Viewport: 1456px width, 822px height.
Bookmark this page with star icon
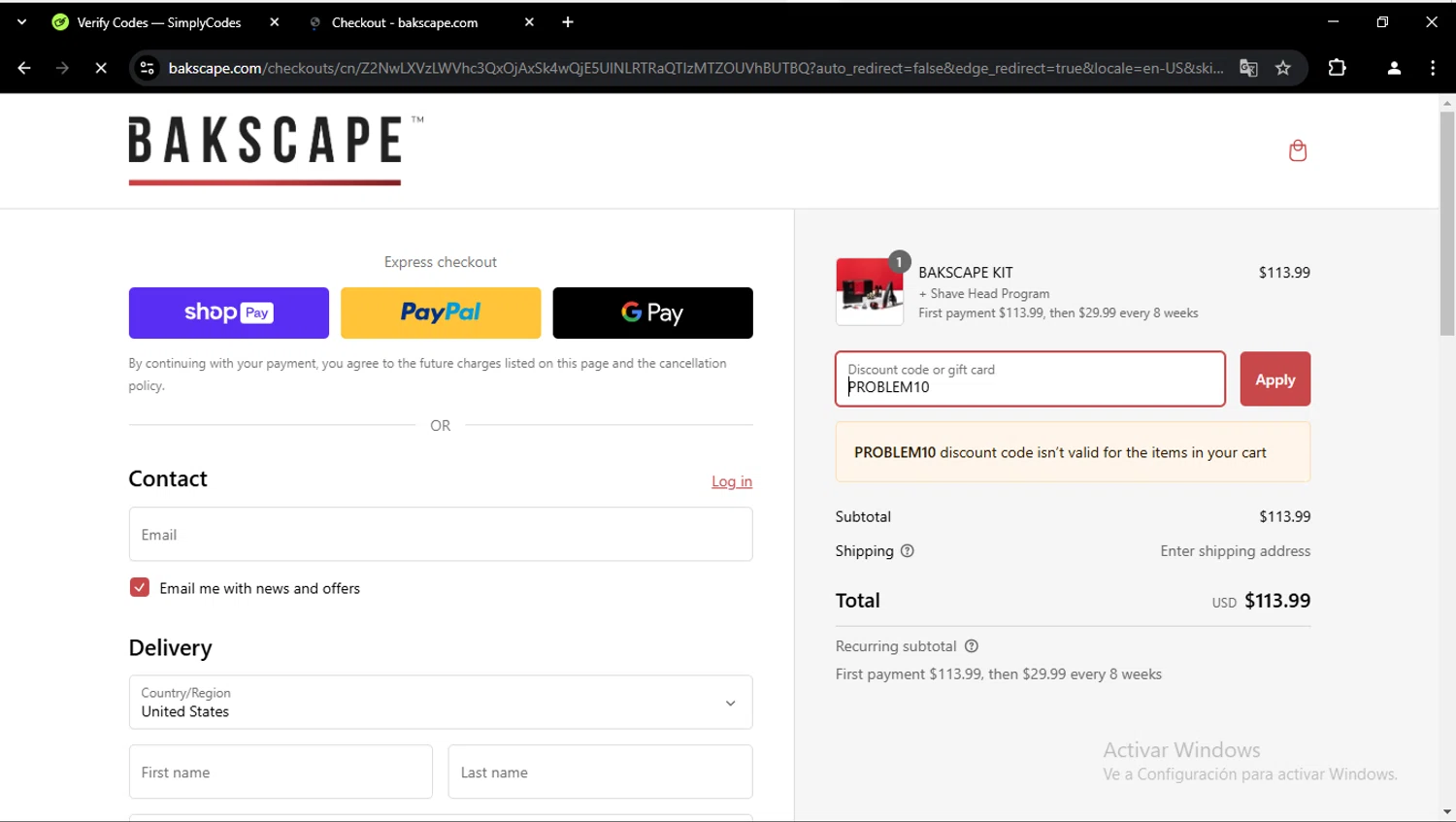[x=1283, y=68]
